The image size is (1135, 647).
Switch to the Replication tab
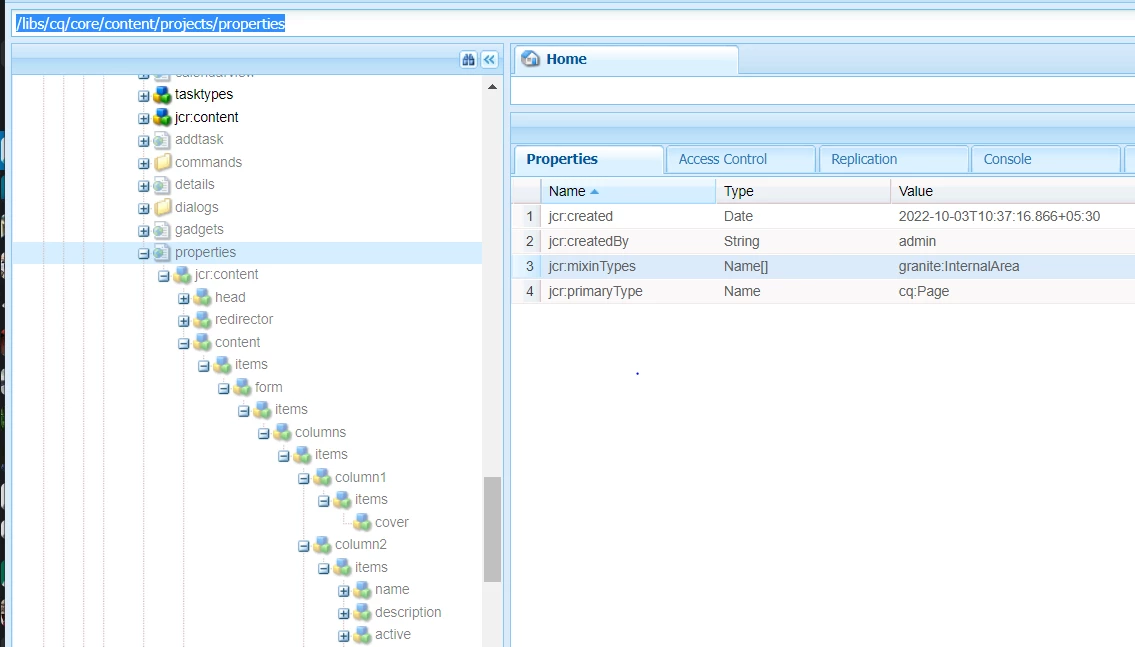click(x=893, y=159)
